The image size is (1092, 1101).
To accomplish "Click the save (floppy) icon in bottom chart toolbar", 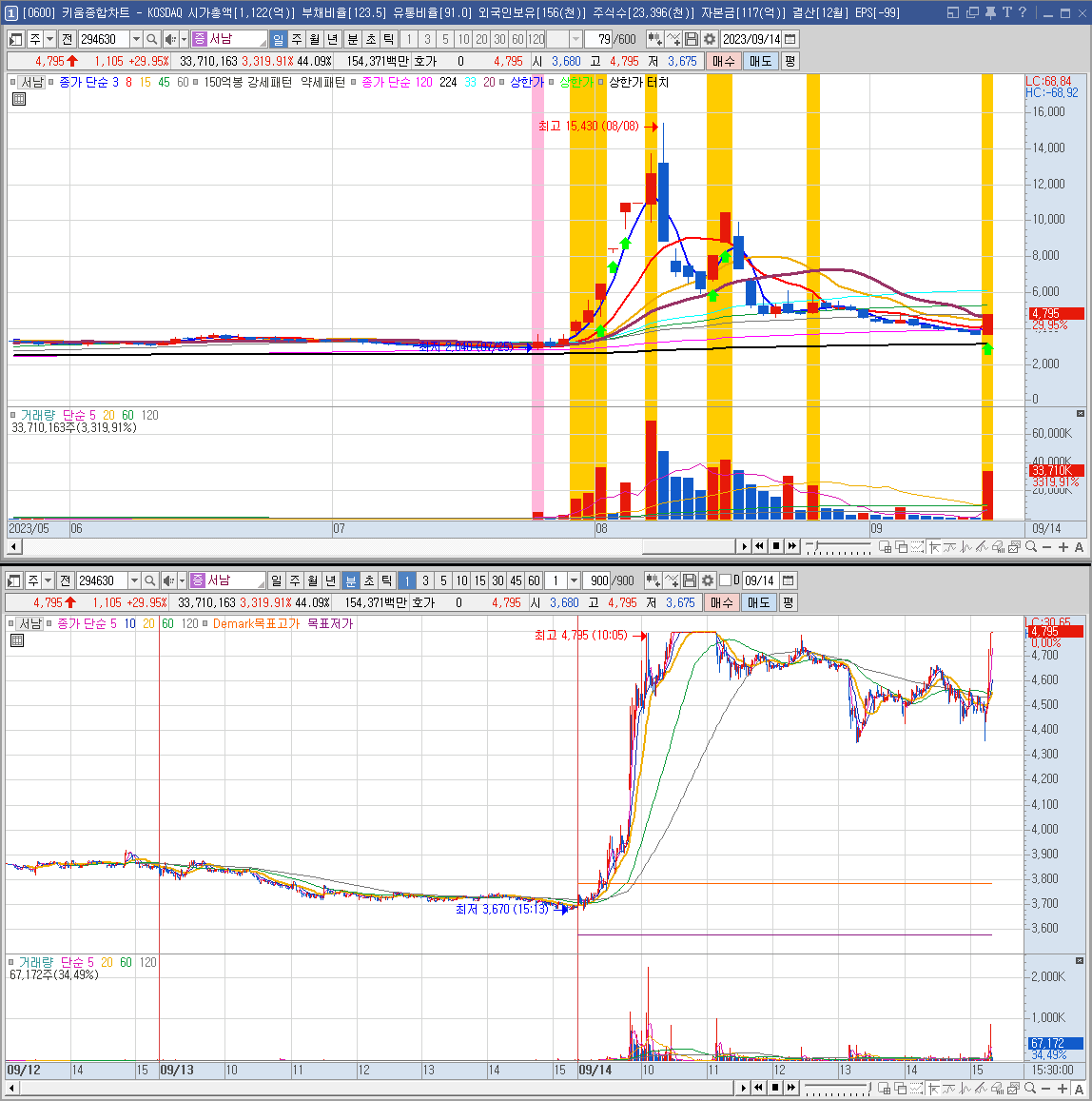I will (690, 580).
